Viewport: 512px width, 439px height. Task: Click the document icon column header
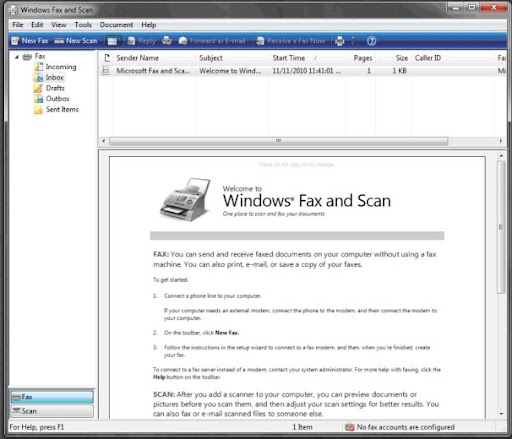pos(106,58)
